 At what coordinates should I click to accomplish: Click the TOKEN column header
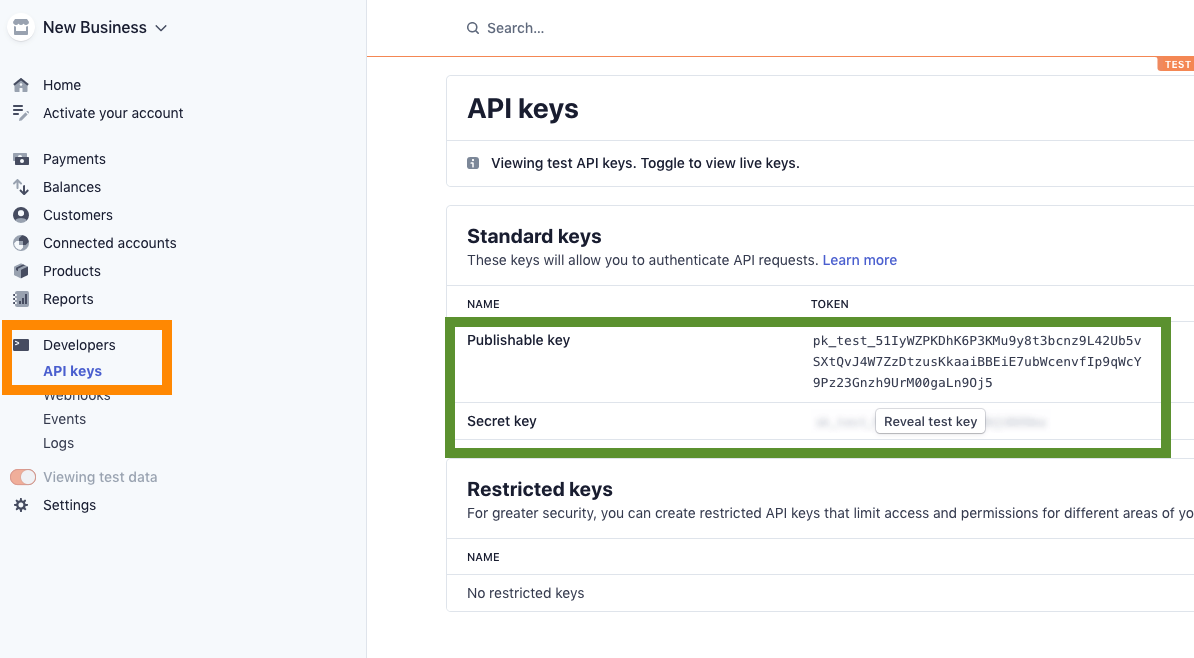pos(830,304)
